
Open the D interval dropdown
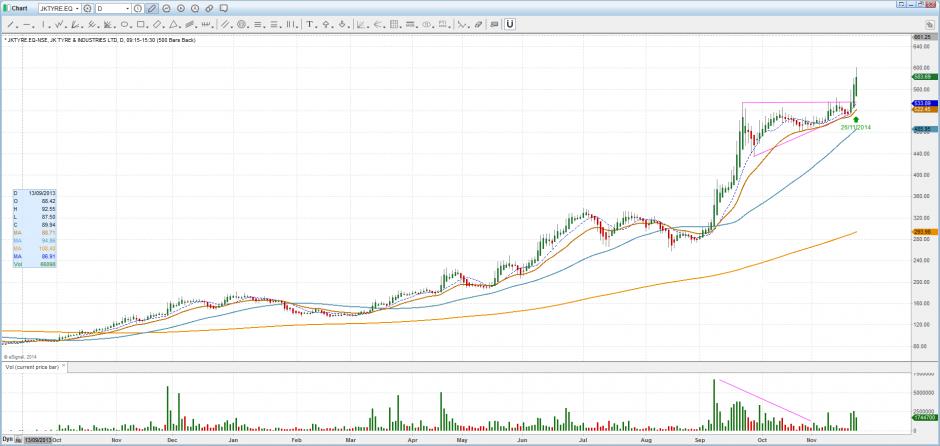point(127,8)
